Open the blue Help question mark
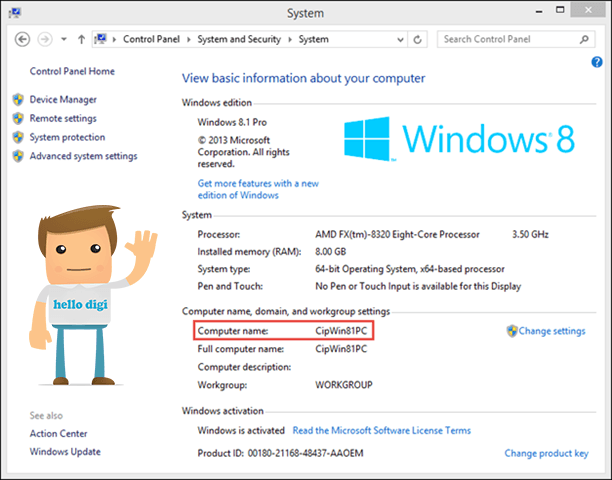 tap(596, 62)
